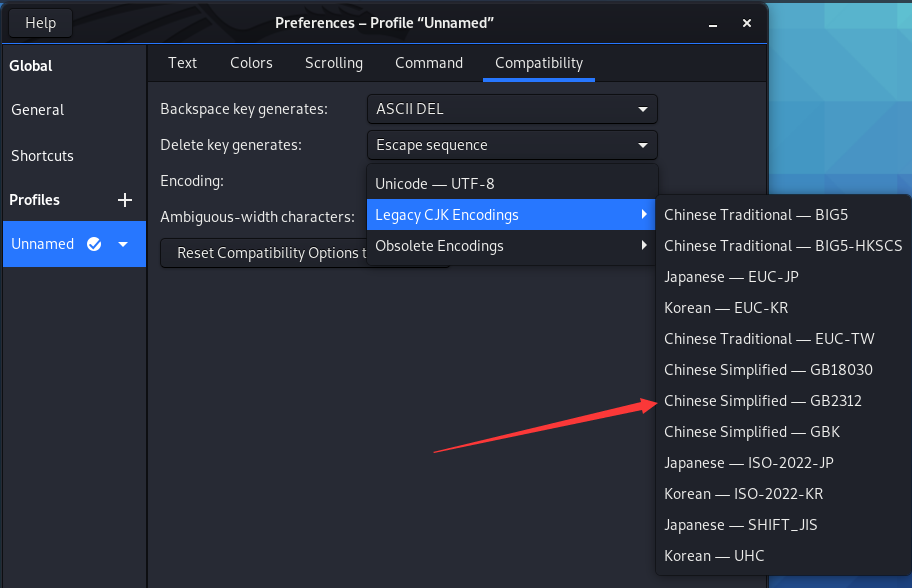Click the default profile checkmark icon

pyautogui.click(x=94, y=244)
